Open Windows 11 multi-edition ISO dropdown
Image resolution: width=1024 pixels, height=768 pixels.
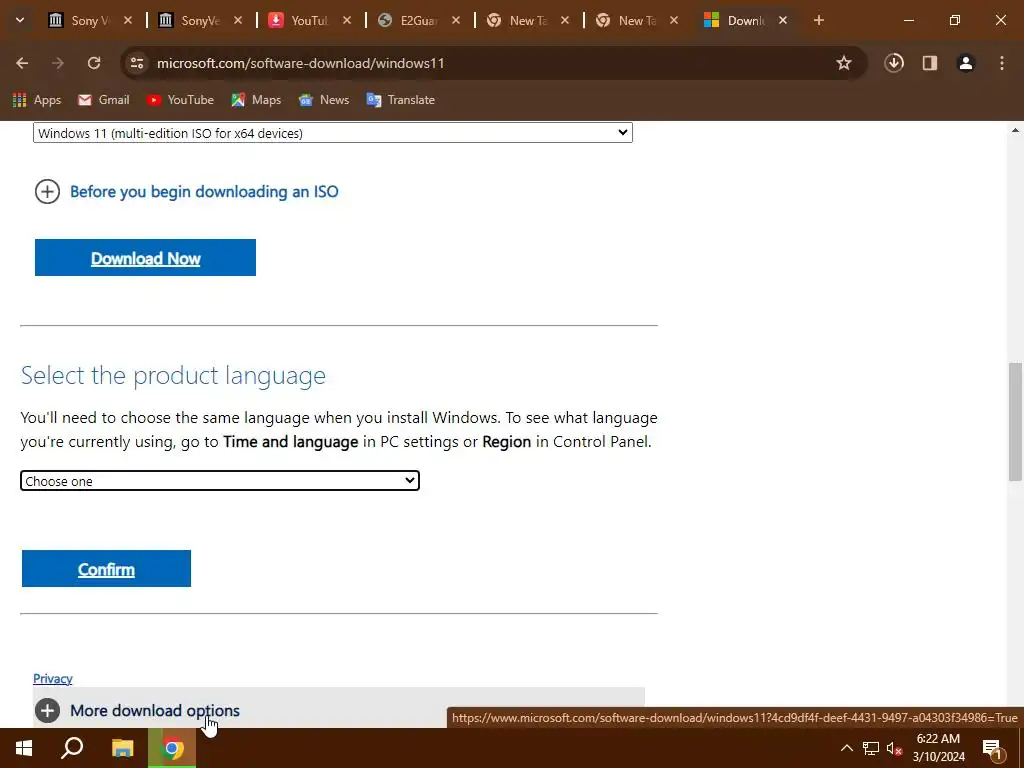332,133
